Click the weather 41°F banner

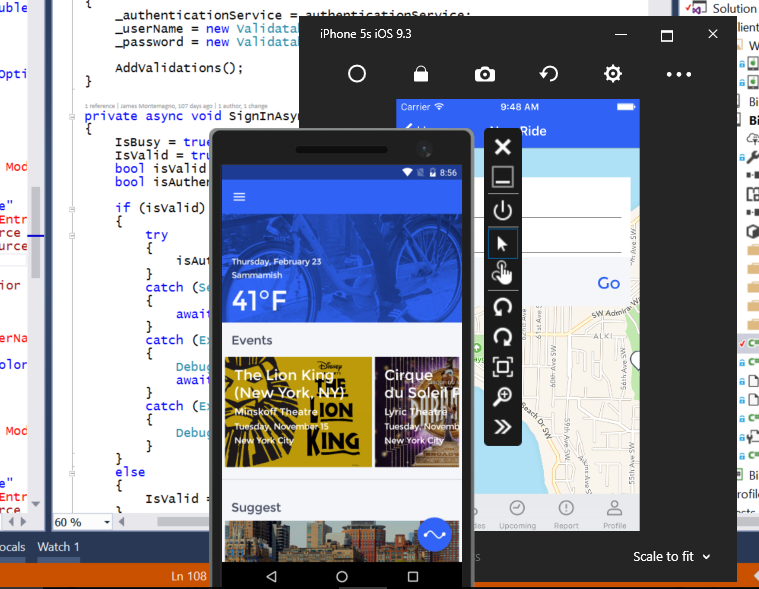point(342,268)
